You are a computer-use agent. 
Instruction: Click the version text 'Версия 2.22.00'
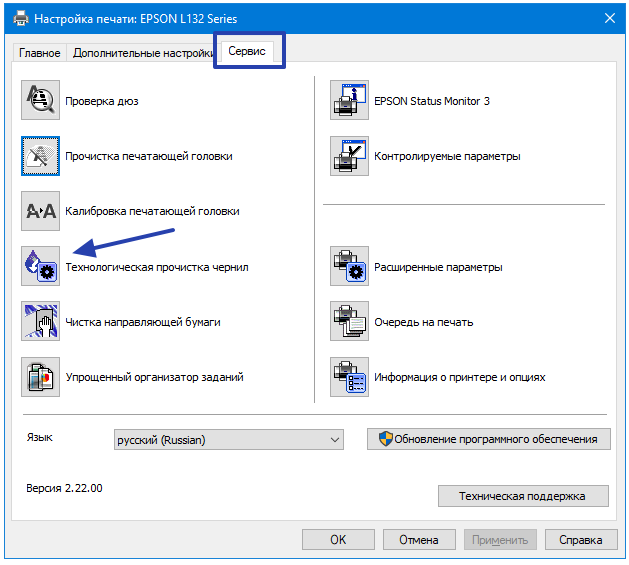tap(64, 488)
